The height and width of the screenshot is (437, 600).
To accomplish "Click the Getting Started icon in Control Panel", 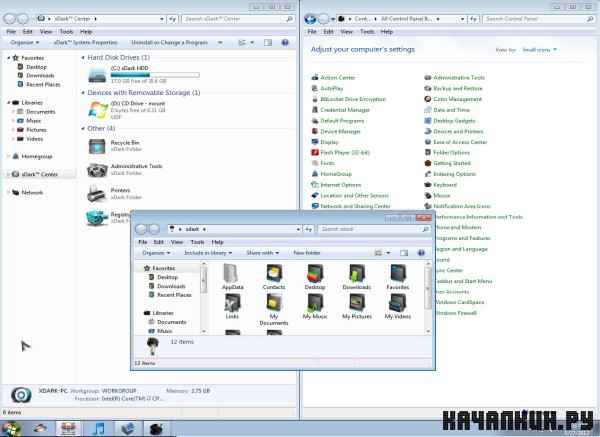I will (428, 163).
